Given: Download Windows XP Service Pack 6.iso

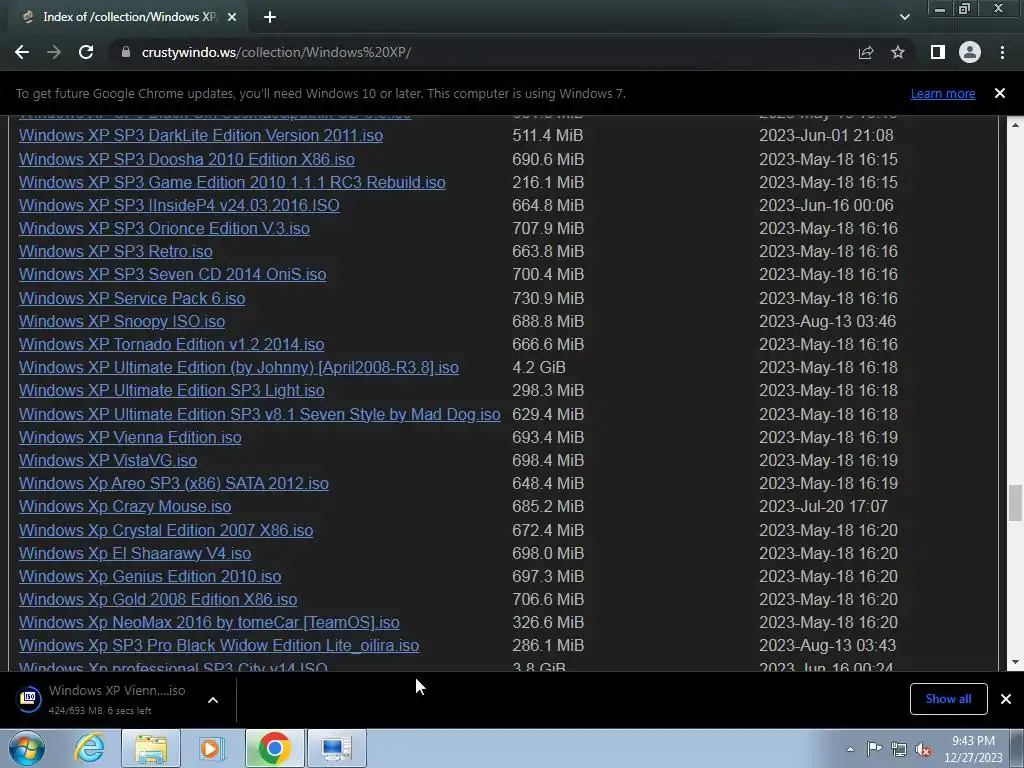Looking at the screenshot, I should pyautogui.click(x=132, y=298).
